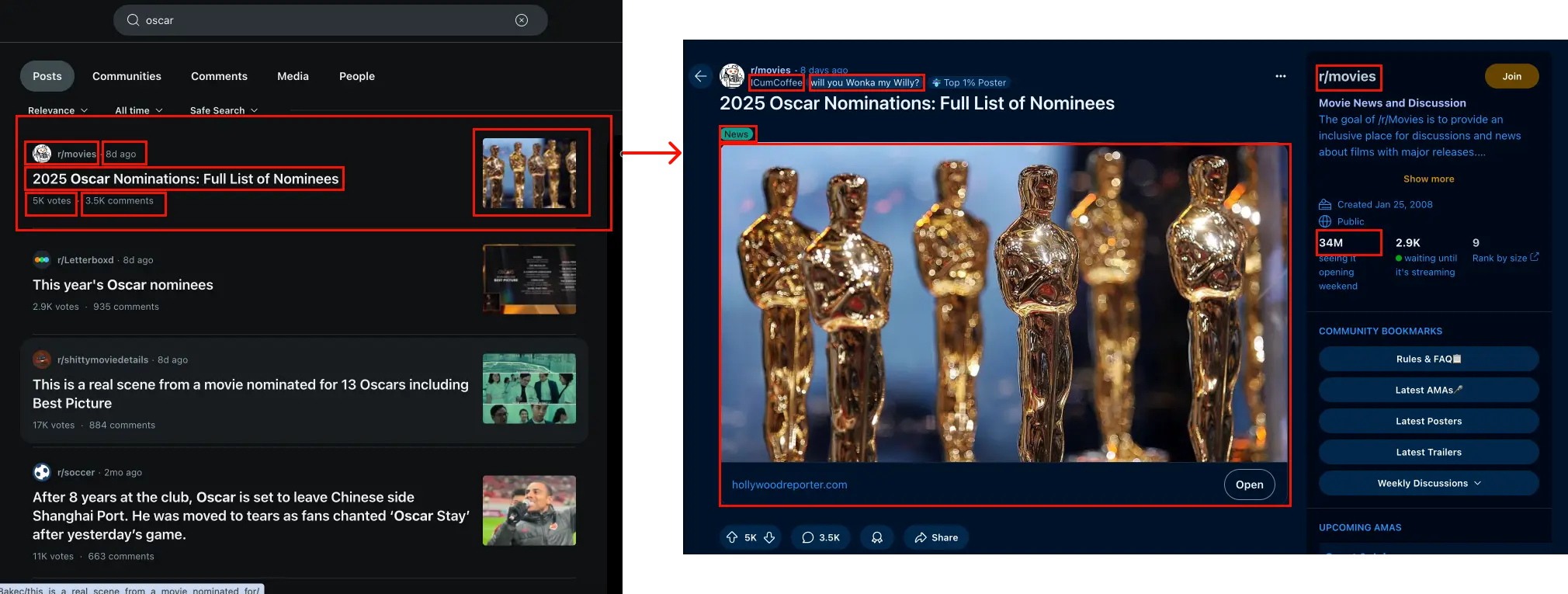This screenshot has width=1568, height=594.
Task: Click the 'Rank by size' label
Action: pos(1500,258)
